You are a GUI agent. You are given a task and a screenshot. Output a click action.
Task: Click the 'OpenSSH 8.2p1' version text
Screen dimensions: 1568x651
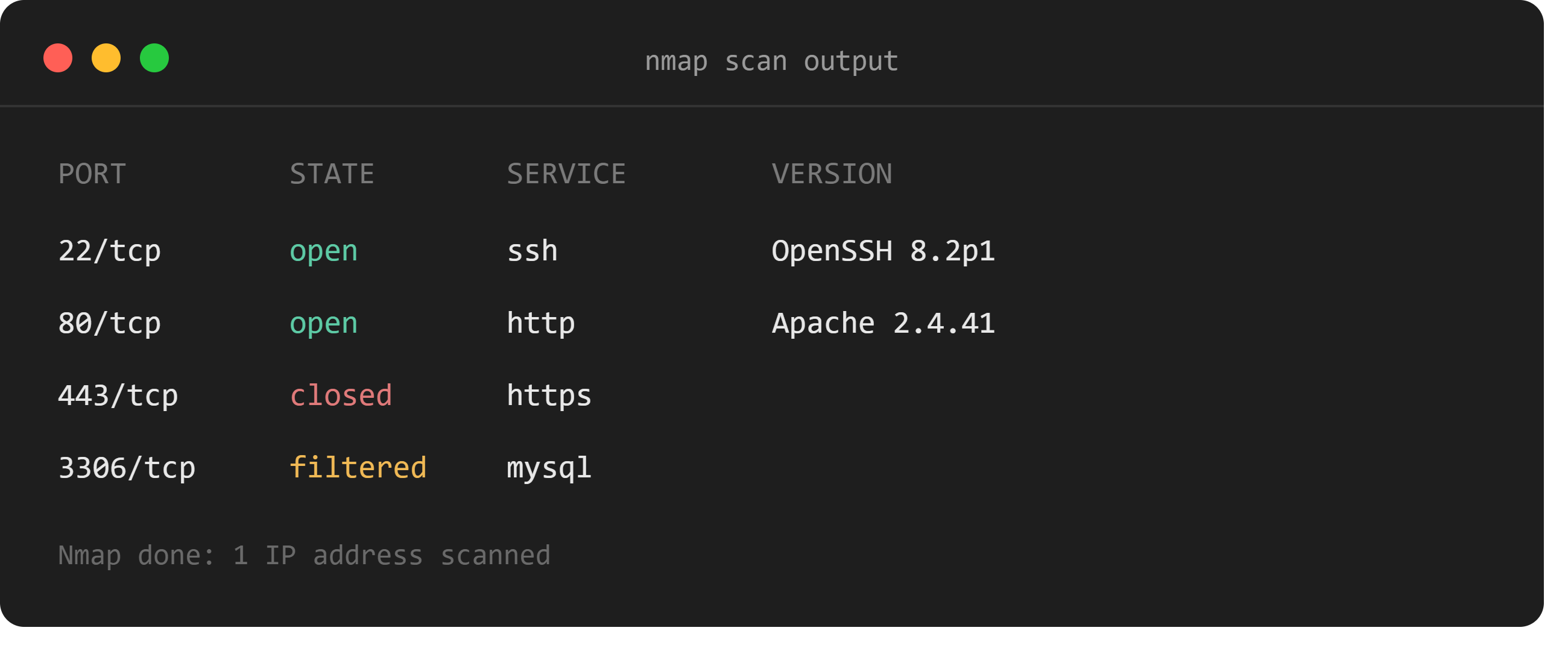(884, 251)
